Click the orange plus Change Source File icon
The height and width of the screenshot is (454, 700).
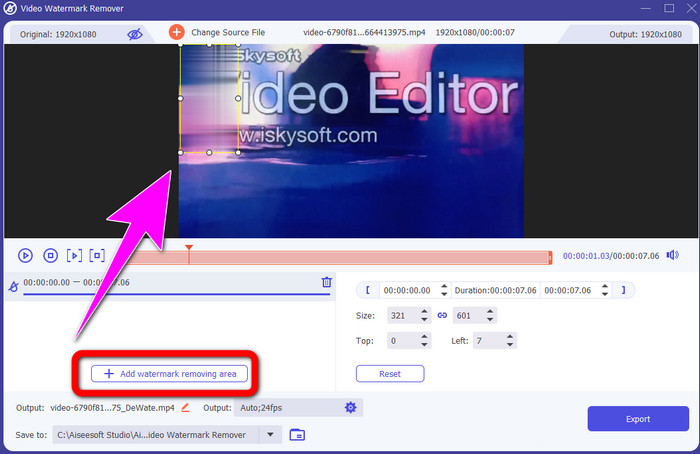pos(176,32)
